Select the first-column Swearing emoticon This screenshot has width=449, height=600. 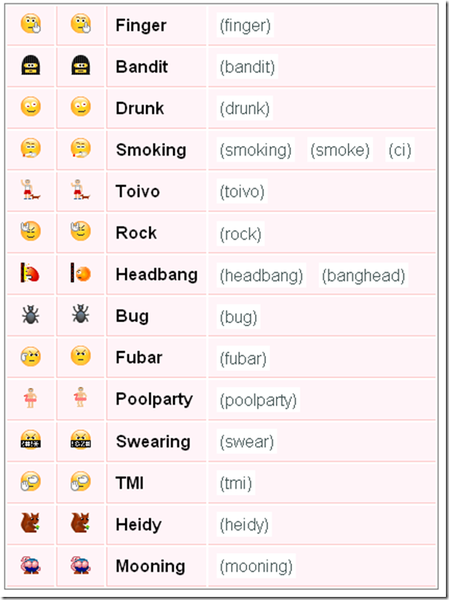click(31, 439)
